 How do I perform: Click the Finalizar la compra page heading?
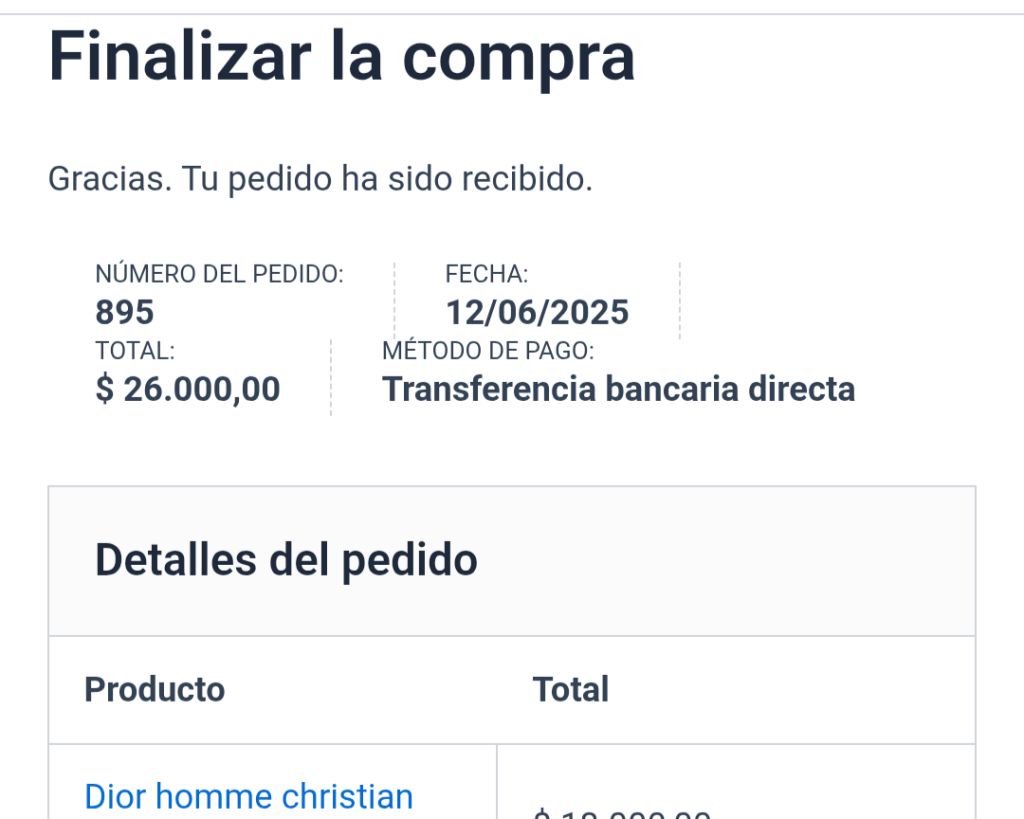point(341,57)
